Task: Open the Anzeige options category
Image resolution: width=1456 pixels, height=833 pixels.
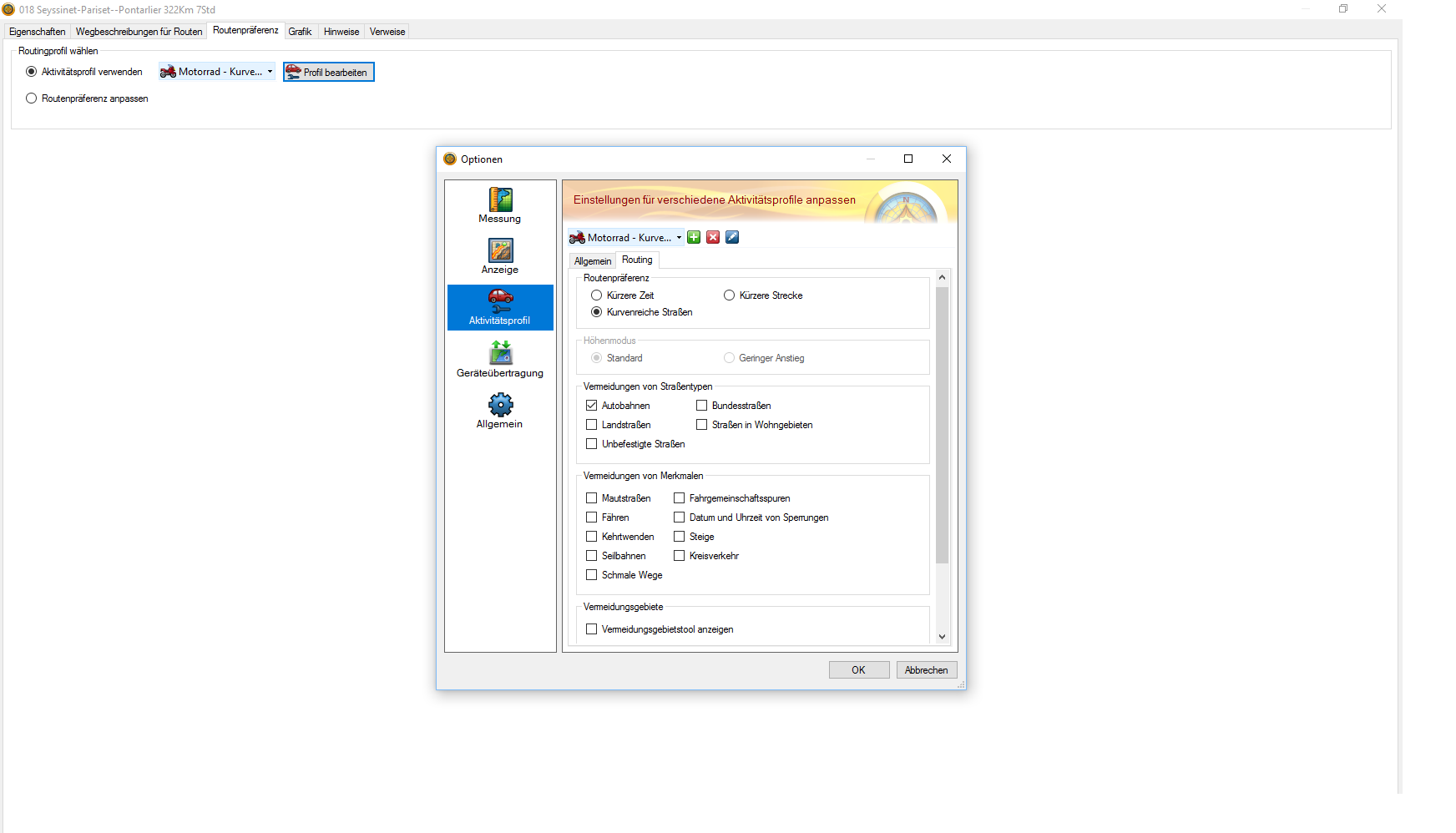Action: [500, 256]
